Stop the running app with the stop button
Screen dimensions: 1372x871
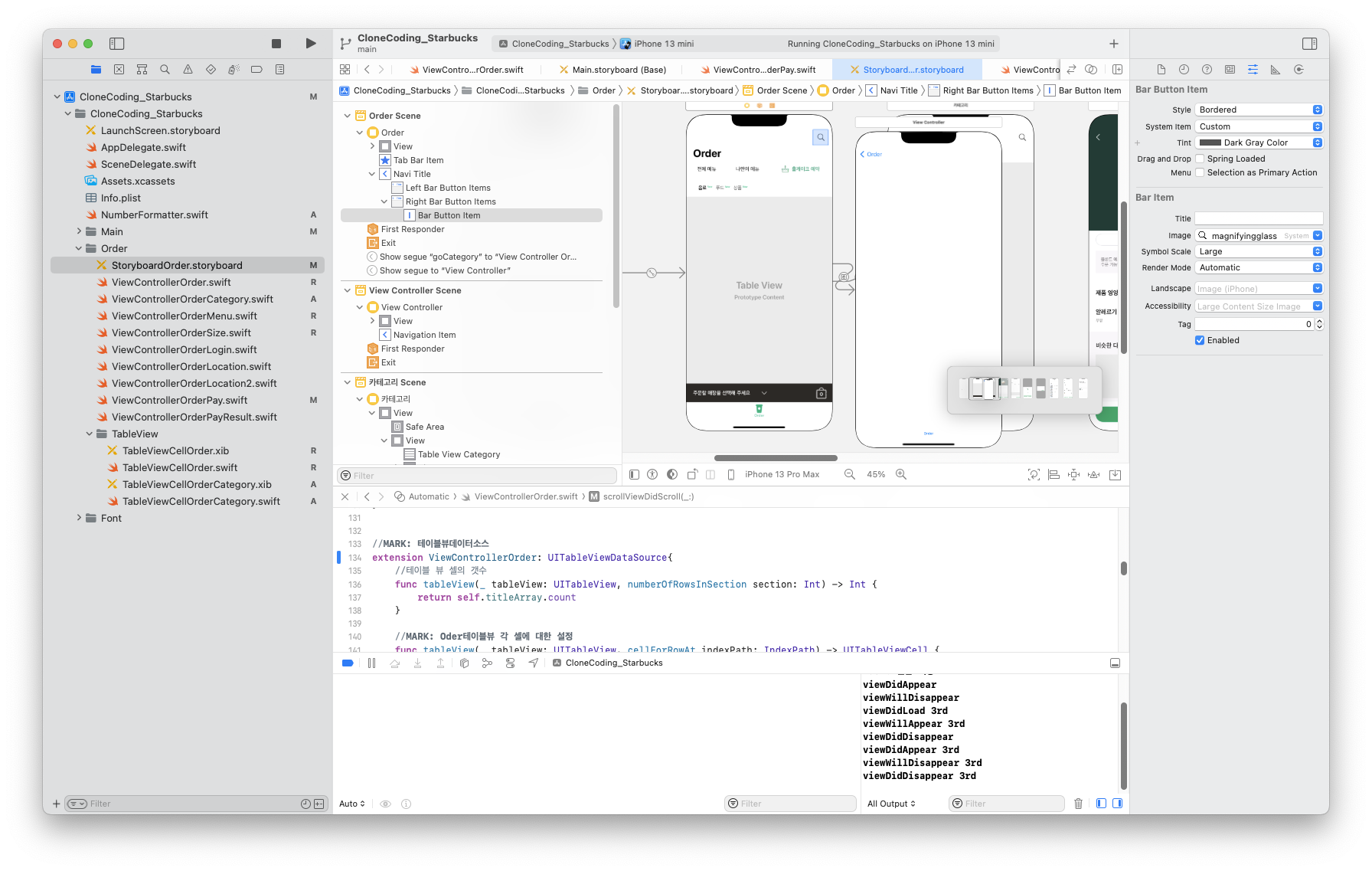(276, 44)
